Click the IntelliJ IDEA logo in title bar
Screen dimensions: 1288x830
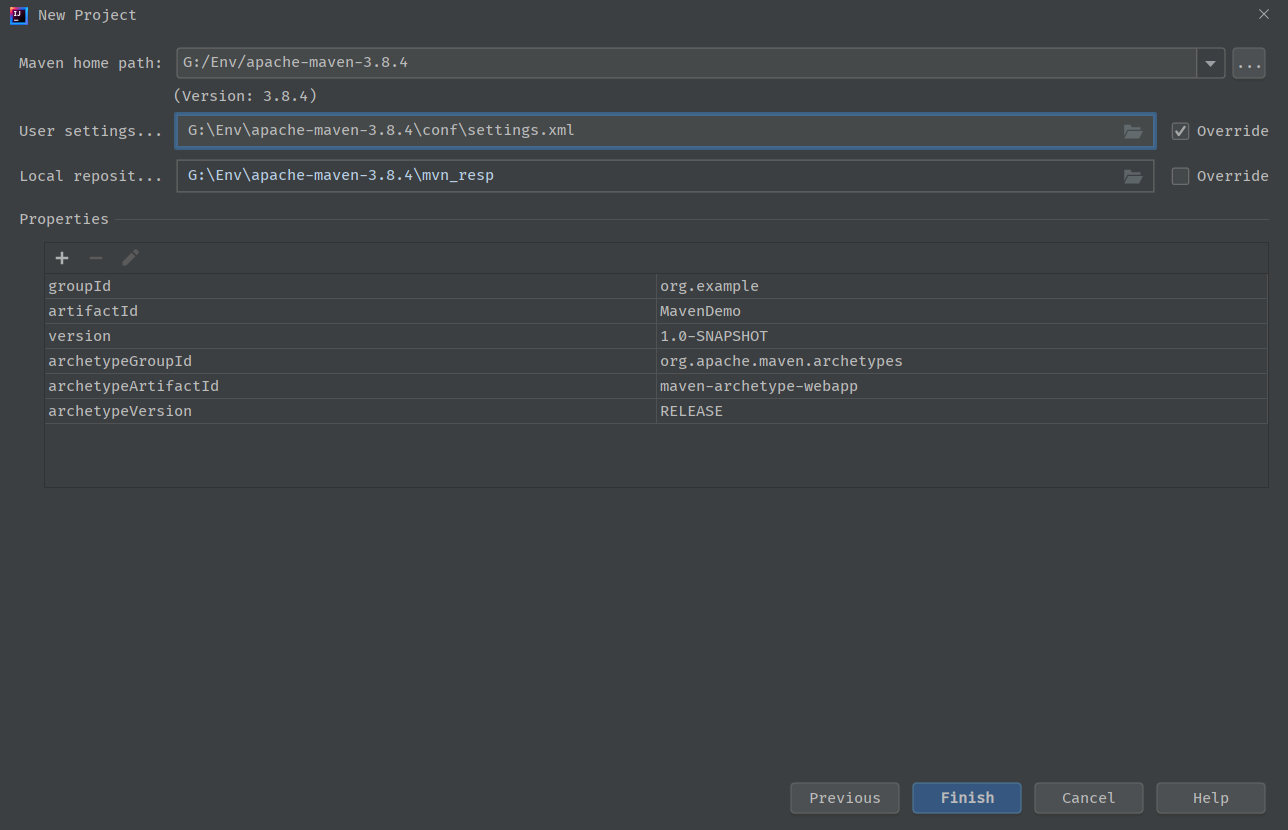pyautogui.click(x=18, y=15)
